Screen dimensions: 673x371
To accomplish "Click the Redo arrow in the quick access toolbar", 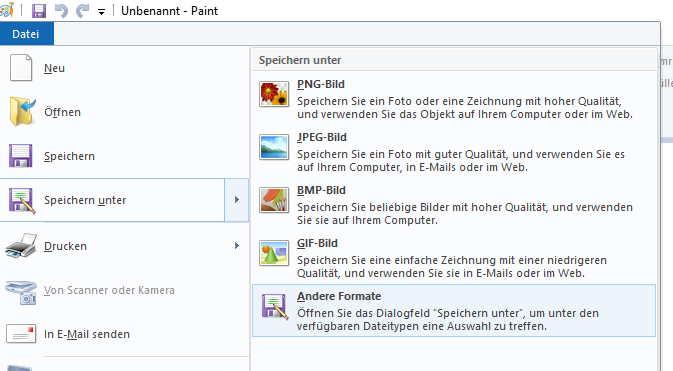I will click(82, 11).
